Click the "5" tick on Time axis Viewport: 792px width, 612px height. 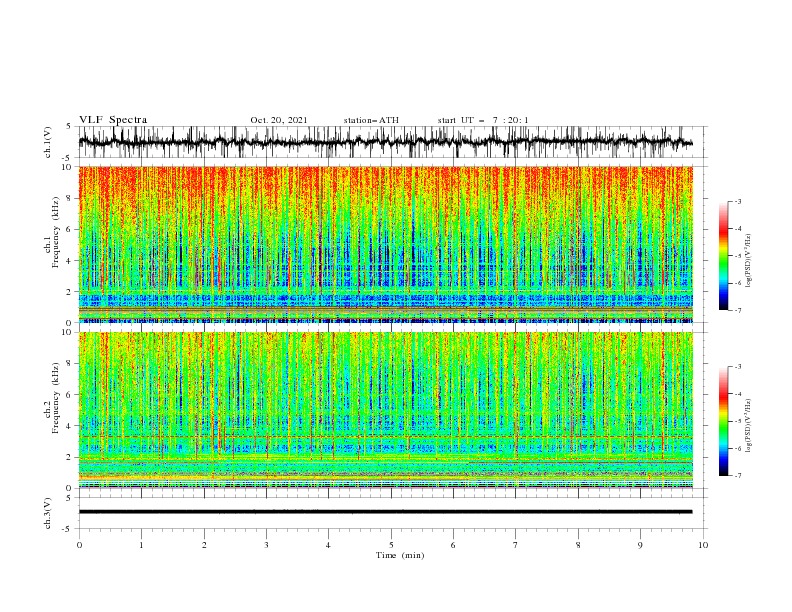pyautogui.click(x=391, y=545)
